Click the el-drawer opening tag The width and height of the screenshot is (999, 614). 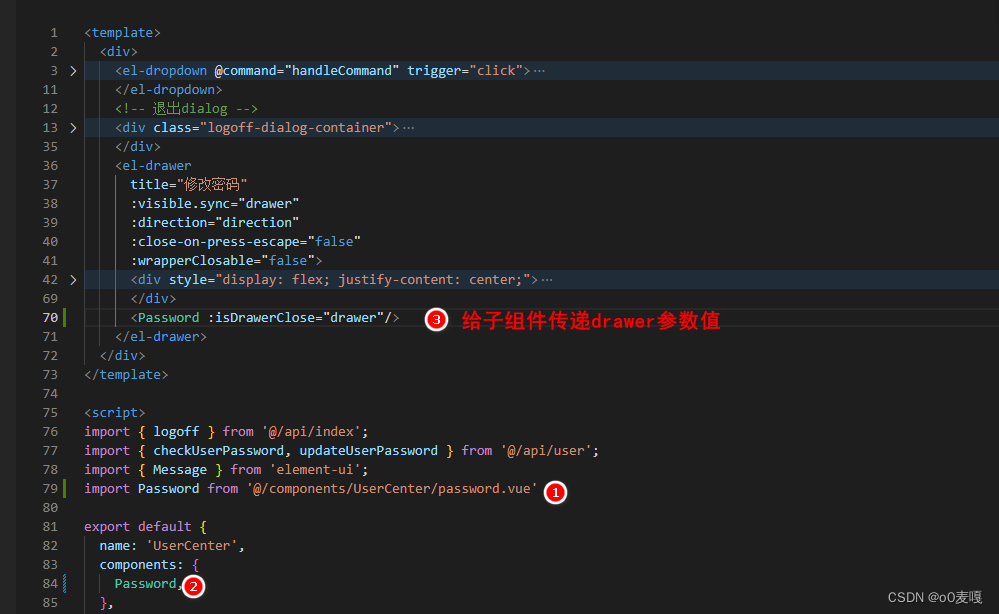[153, 166]
